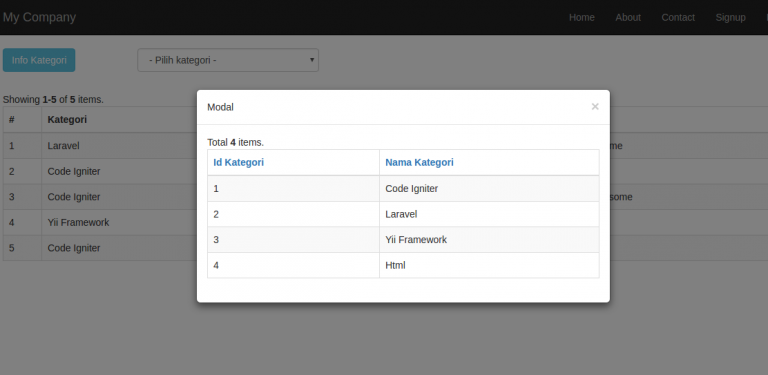Viewport: 768px width, 375px height.
Task: Click the Kategori header in background table
Action: (67, 119)
